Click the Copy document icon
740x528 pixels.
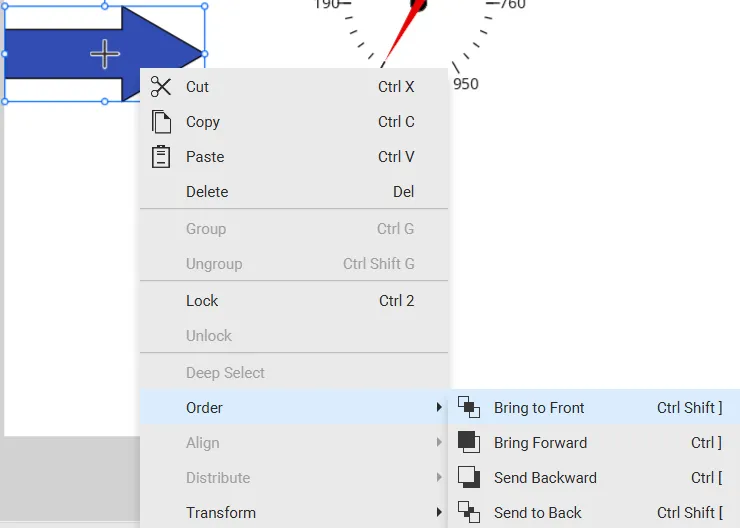[161, 122]
